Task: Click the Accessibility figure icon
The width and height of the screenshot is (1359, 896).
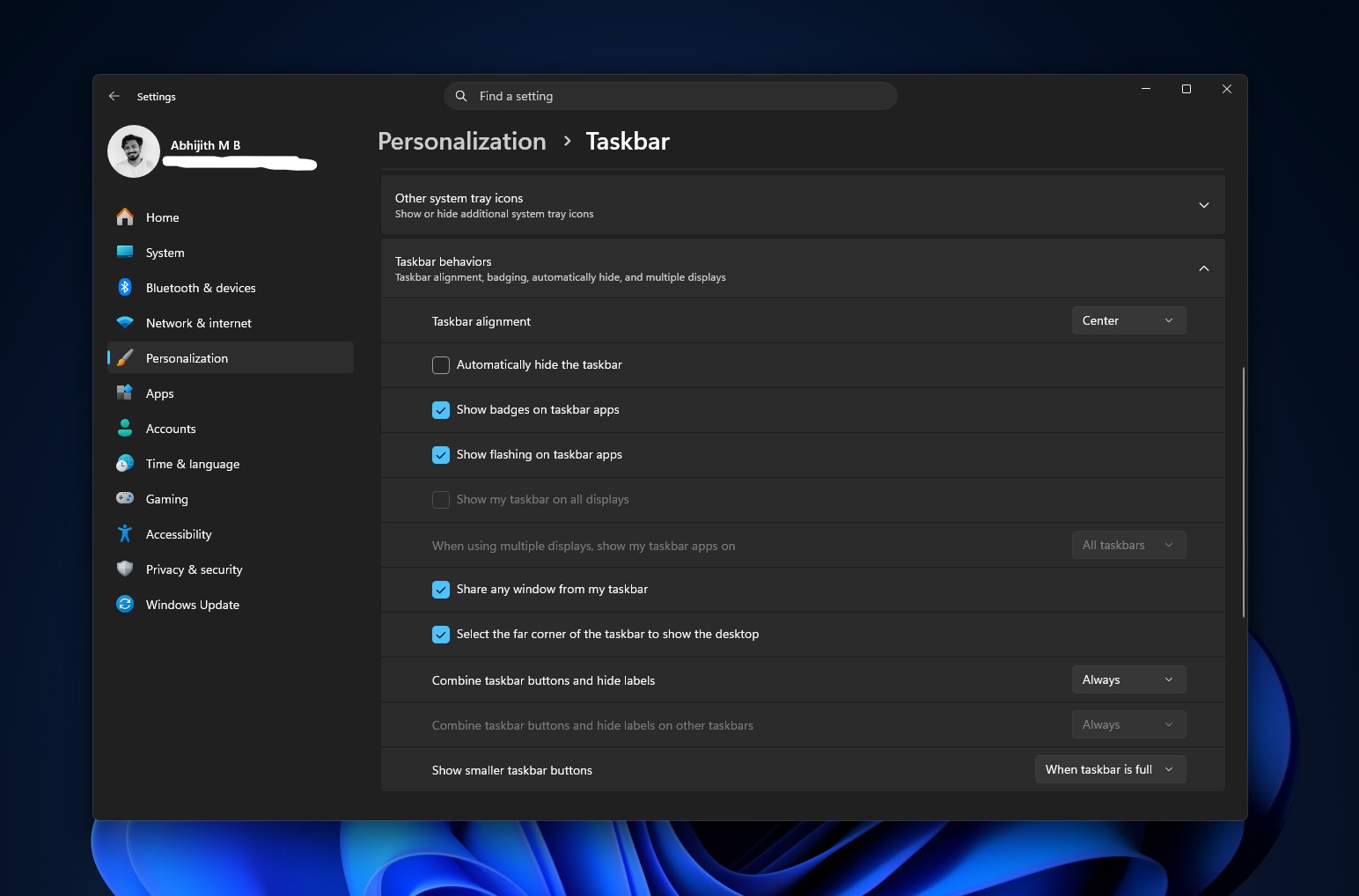Action: [125, 533]
